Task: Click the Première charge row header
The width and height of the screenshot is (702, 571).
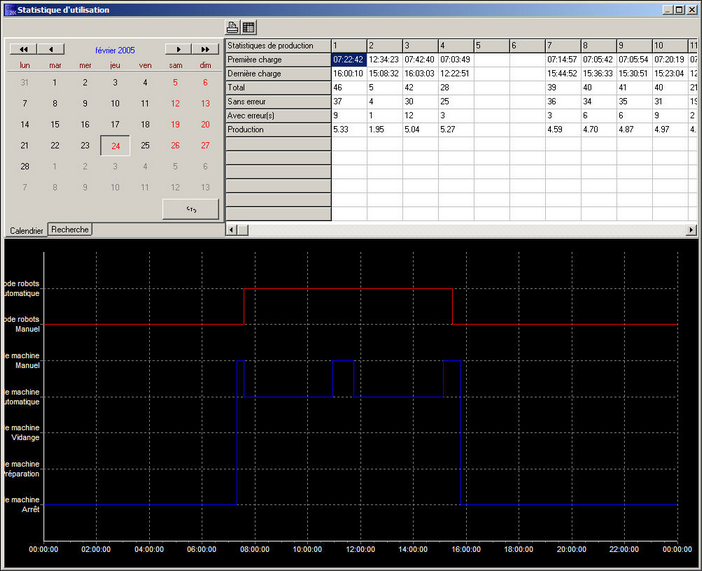Action: (278, 60)
